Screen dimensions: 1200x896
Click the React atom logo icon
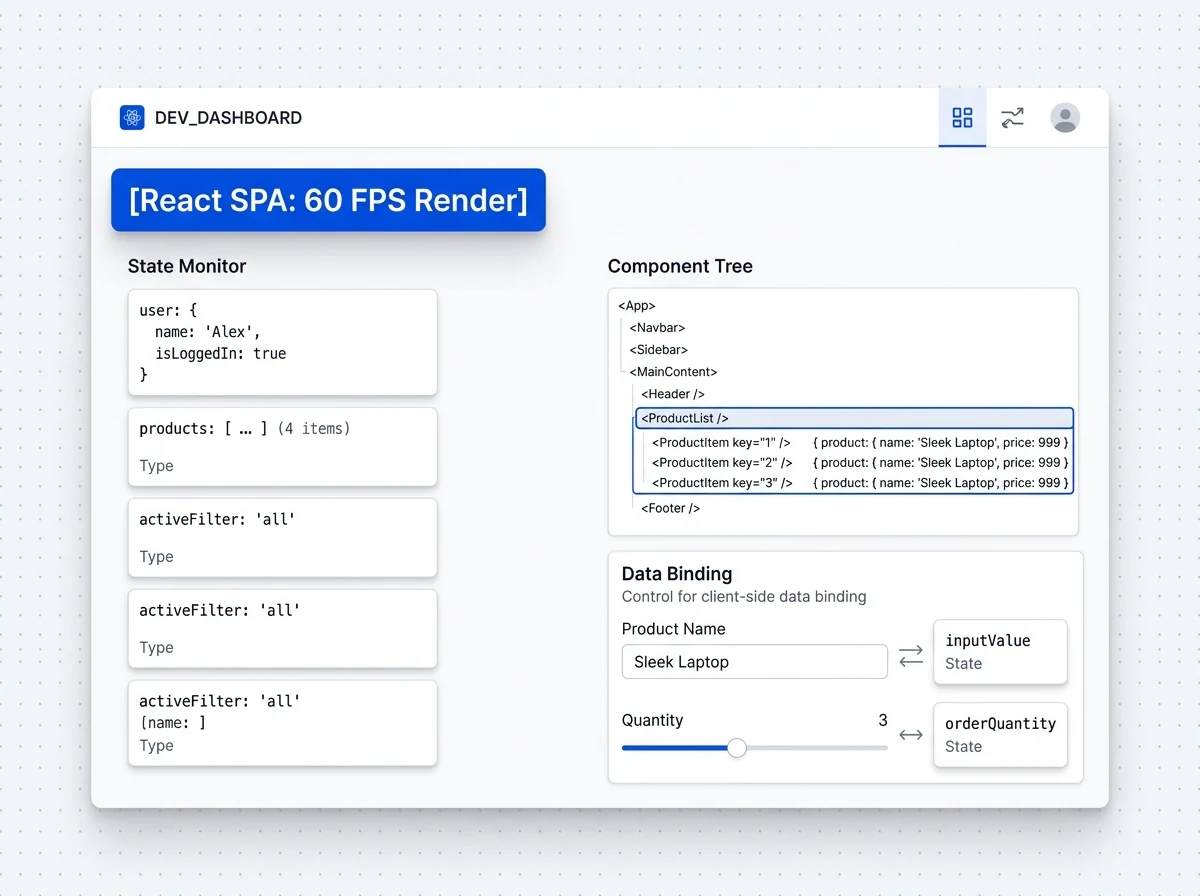click(132, 118)
